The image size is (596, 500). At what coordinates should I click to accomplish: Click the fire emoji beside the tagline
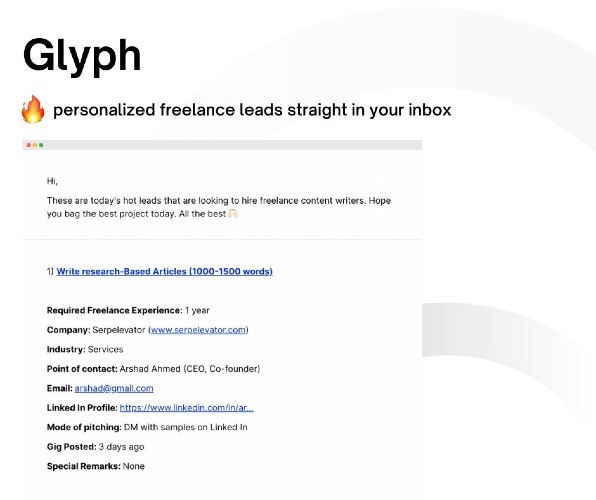[33, 109]
